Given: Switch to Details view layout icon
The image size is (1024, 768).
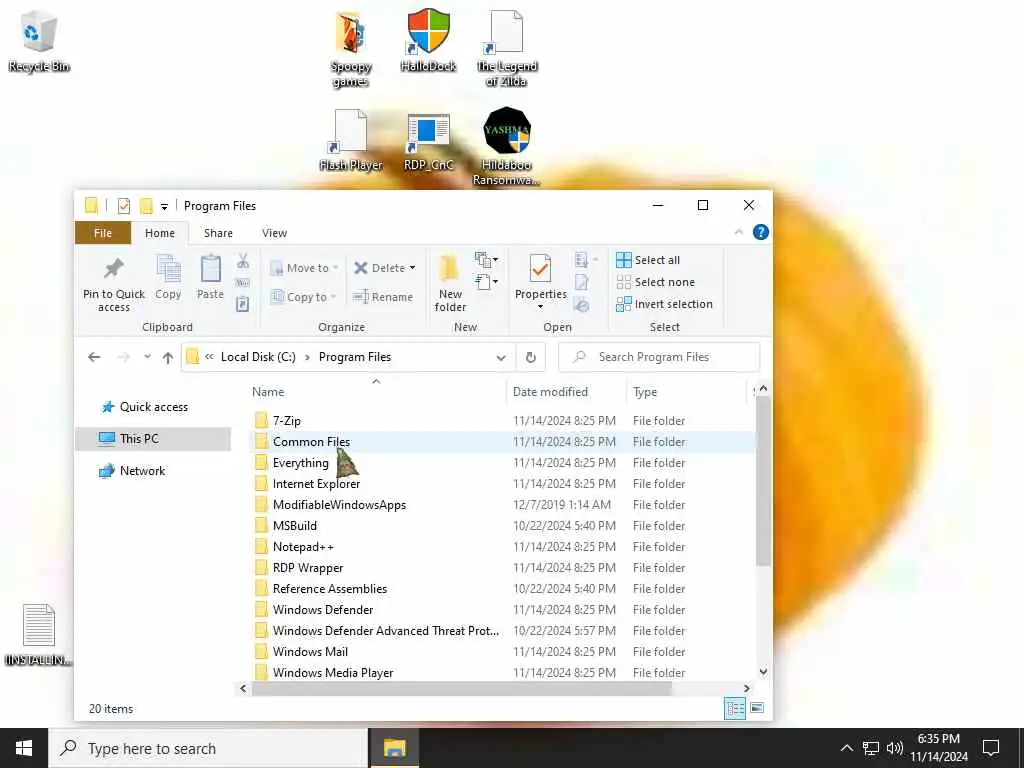Looking at the screenshot, I should [735, 708].
